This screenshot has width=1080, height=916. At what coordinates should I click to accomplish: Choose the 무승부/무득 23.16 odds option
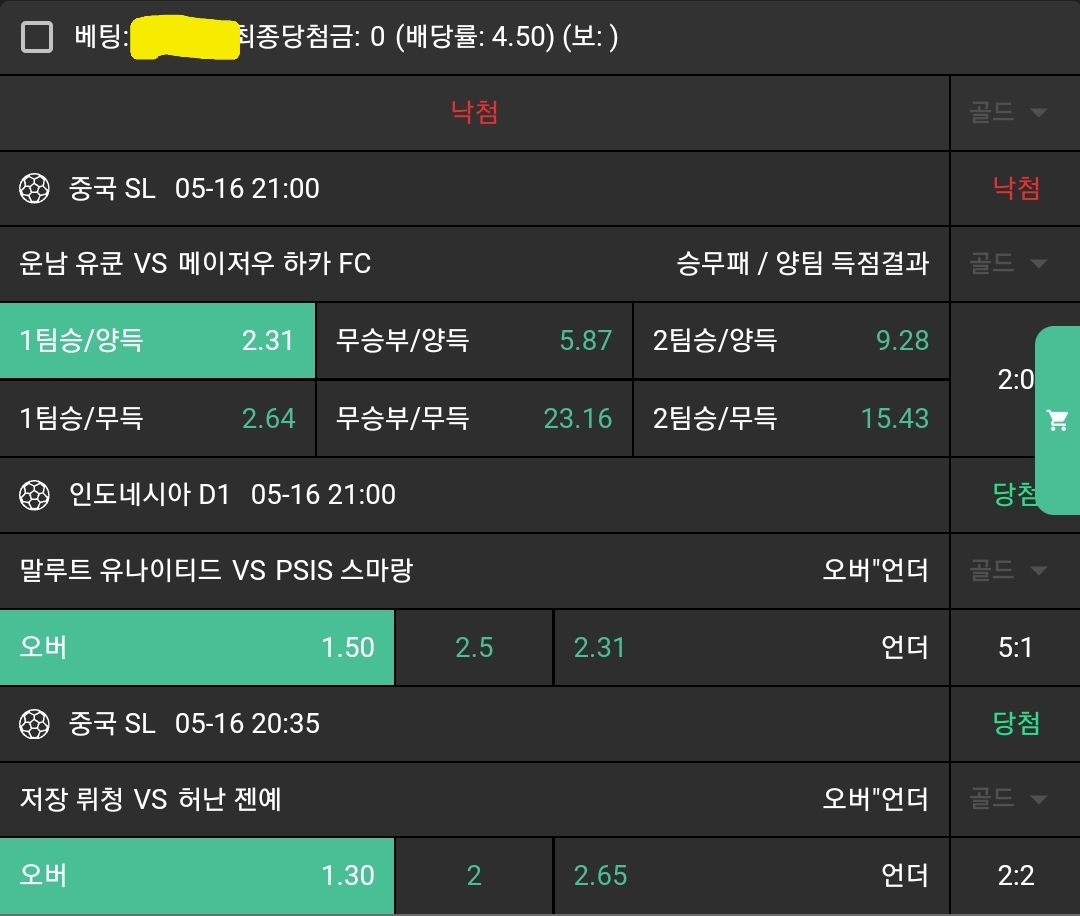coord(473,418)
